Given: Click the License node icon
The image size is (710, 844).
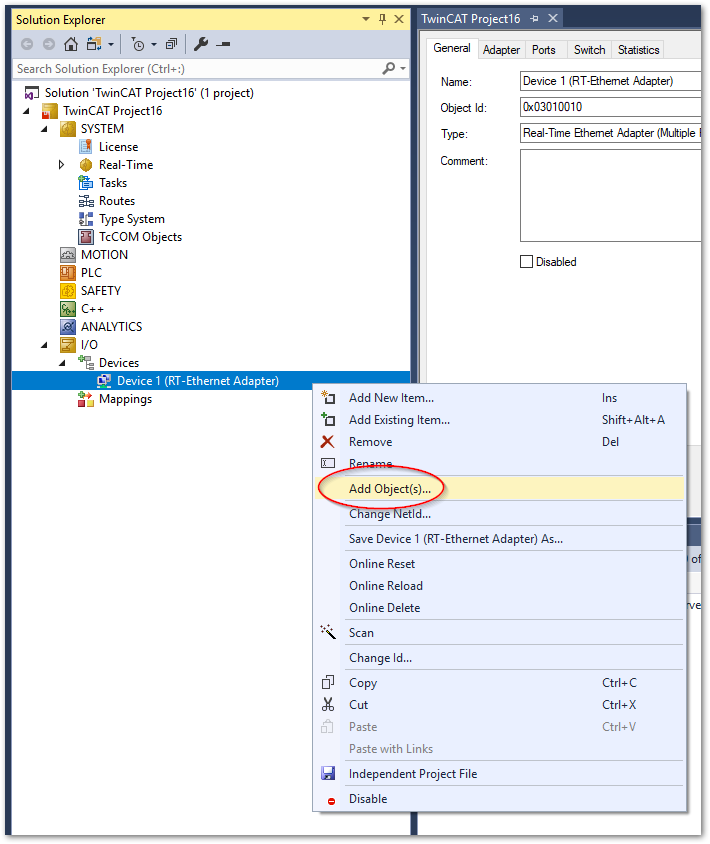Looking at the screenshot, I should (86, 146).
